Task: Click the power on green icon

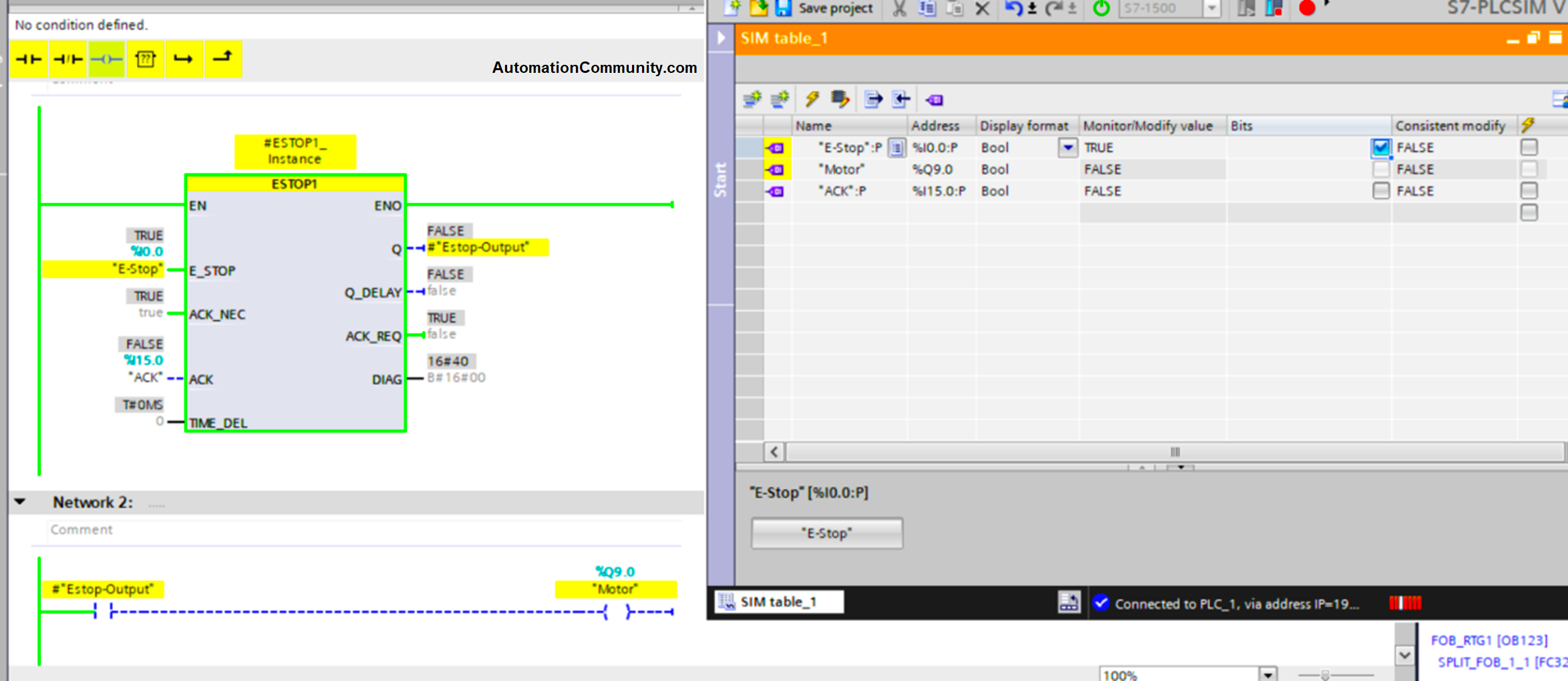Action: [x=1101, y=8]
